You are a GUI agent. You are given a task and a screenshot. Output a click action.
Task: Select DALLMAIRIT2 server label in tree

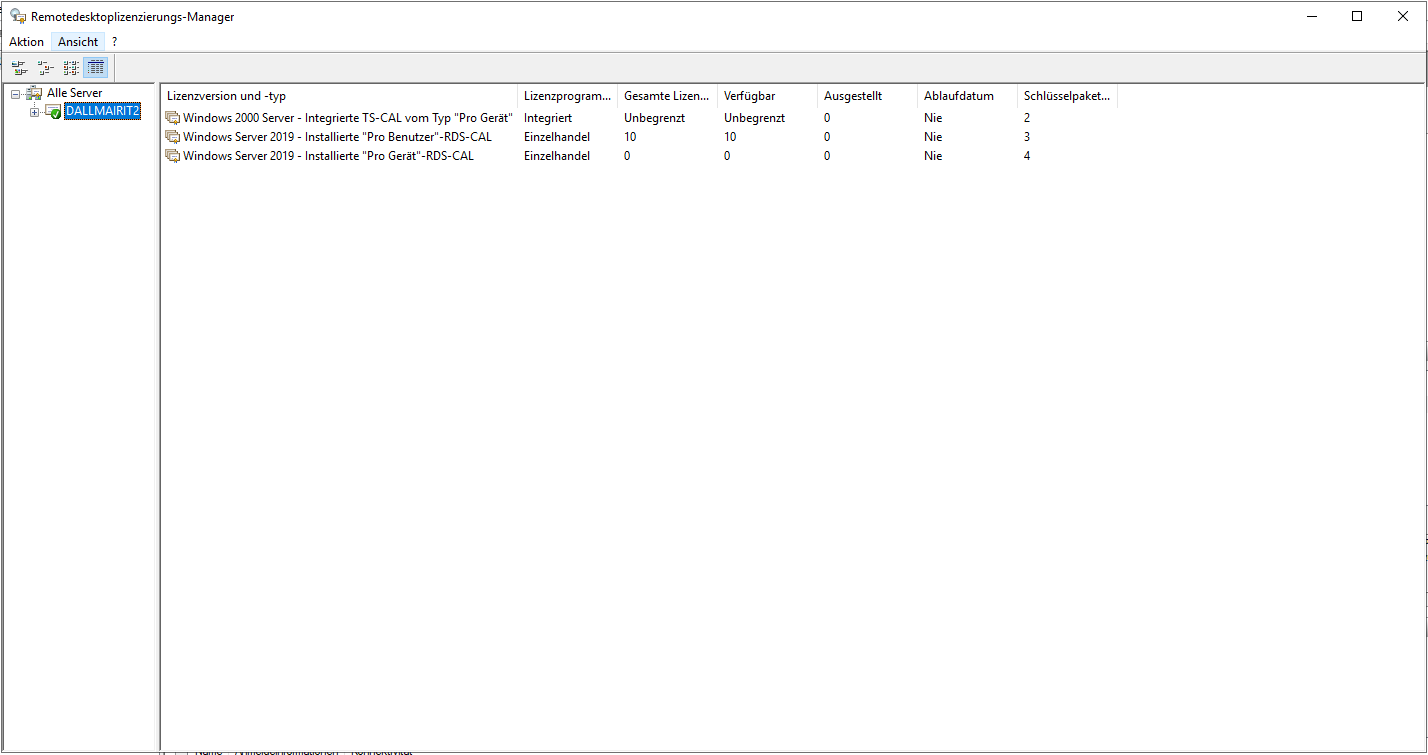click(x=102, y=111)
